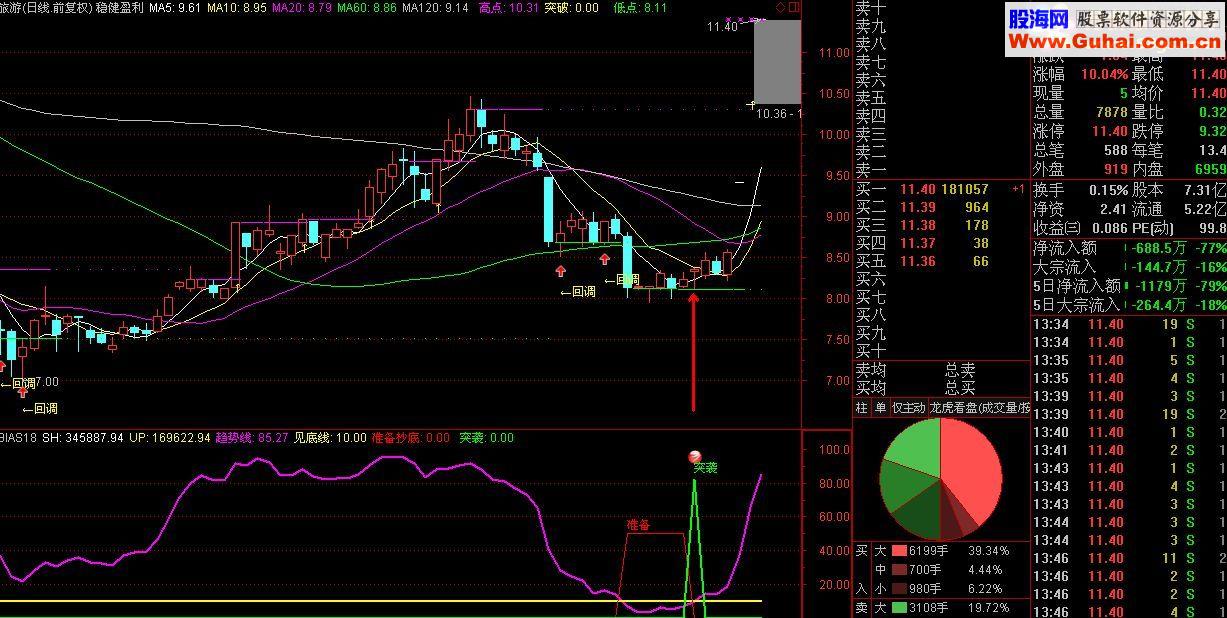Click the 买一 row with 181057 volume
The width and height of the screenshot is (1227, 618).
(x=941, y=189)
